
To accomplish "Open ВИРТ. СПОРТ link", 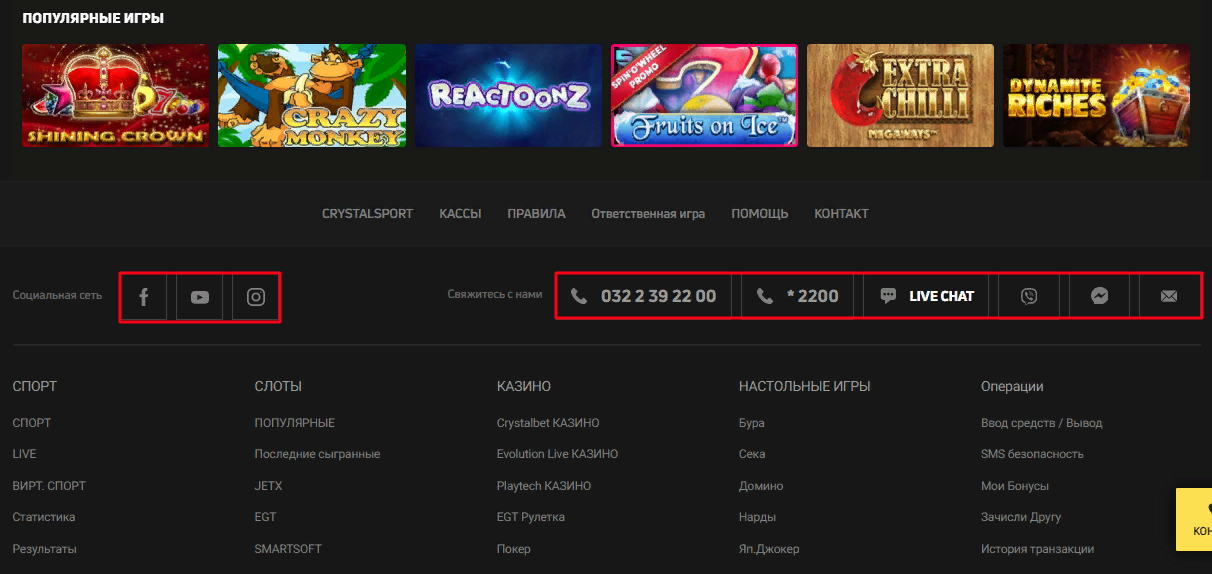I will coord(49,486).
